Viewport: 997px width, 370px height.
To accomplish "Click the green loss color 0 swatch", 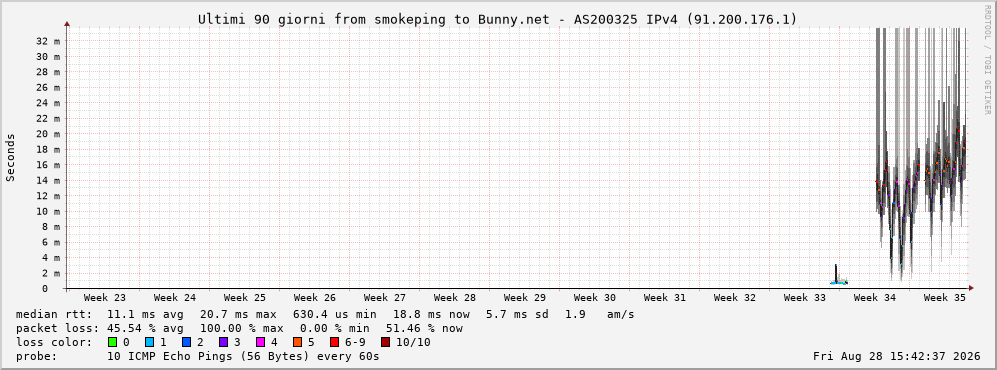I will click(x=113, y=342).
